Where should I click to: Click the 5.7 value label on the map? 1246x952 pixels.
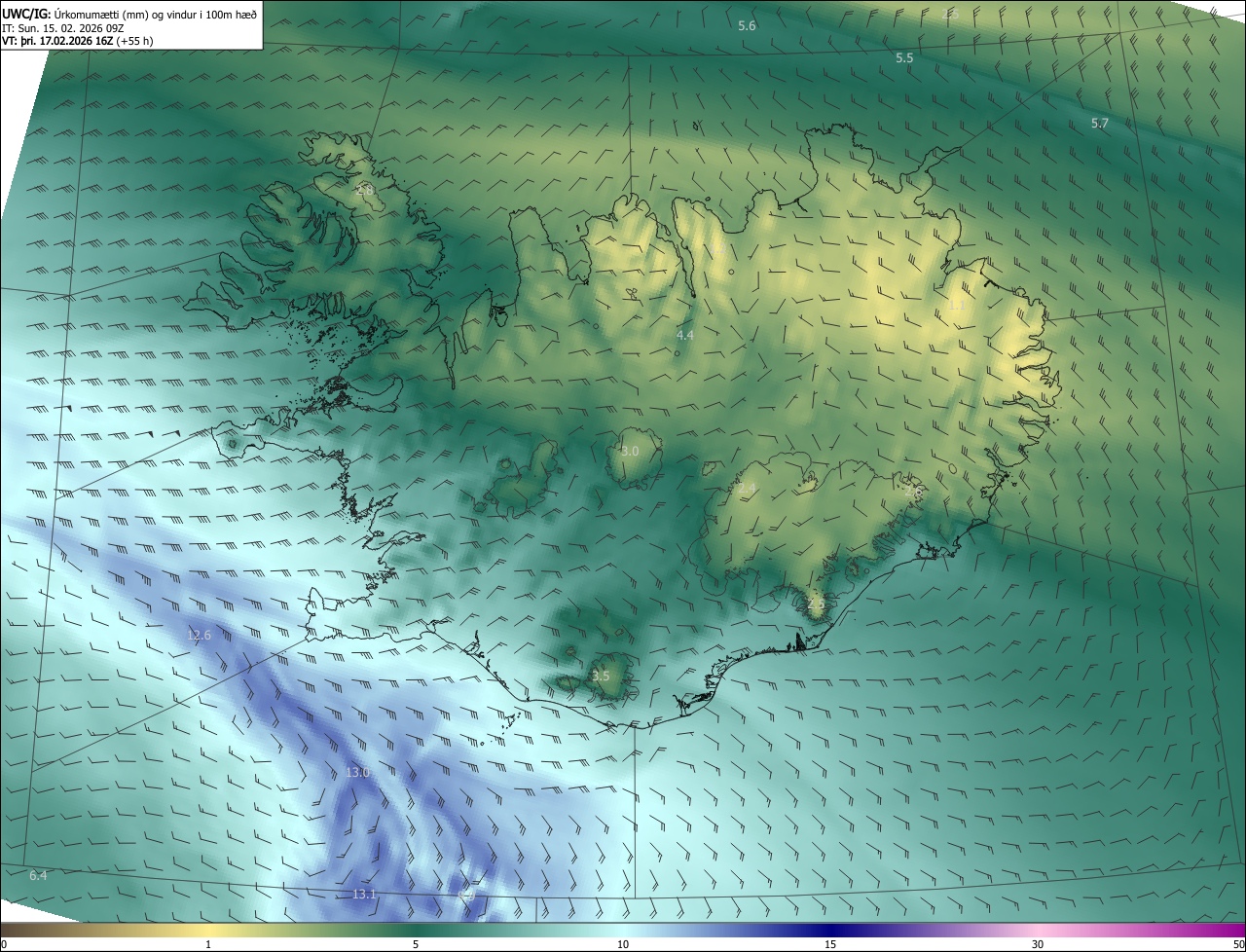point(1100,124)
